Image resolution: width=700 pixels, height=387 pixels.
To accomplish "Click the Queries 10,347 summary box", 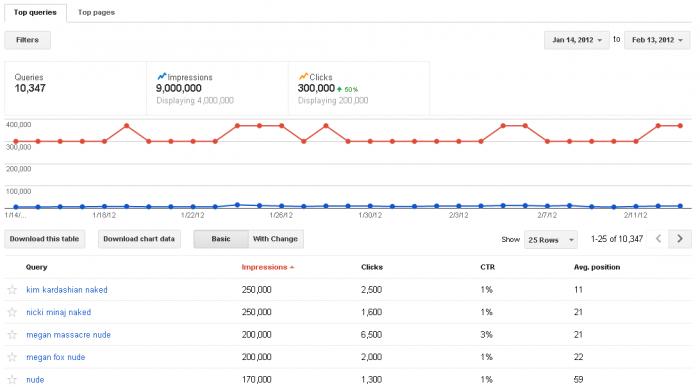I will pyautogui.click(x=75, y=88).
